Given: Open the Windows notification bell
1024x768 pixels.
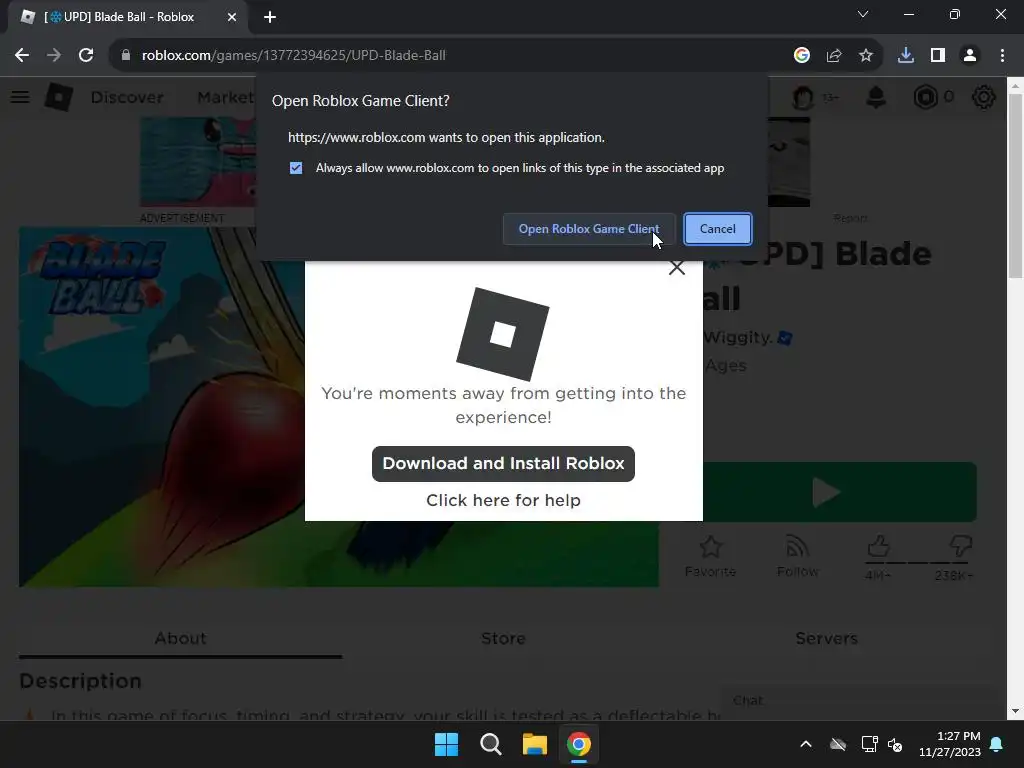Looking at the screenshot, I should tap(997, 744).
